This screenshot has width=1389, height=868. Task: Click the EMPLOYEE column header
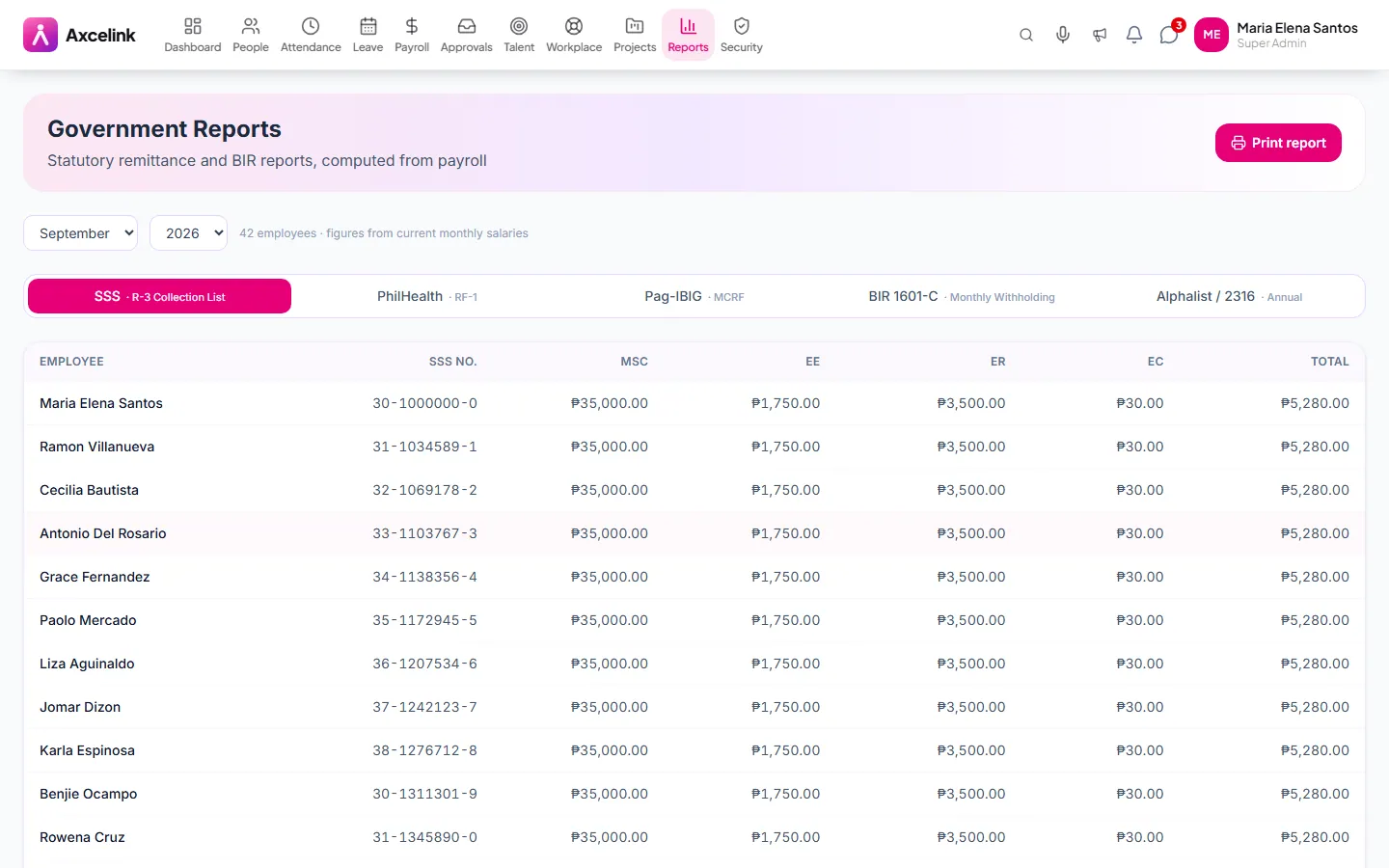[71, 362]
